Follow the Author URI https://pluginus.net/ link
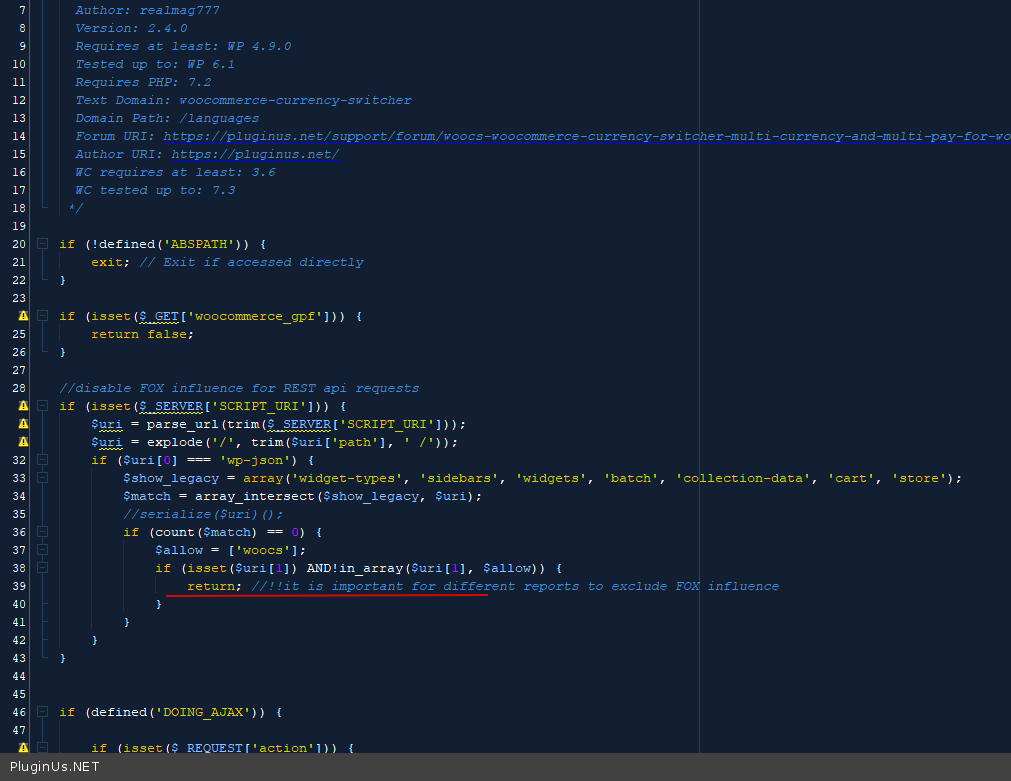Viewport: 1011px width, 781px height. click(255, 154)
